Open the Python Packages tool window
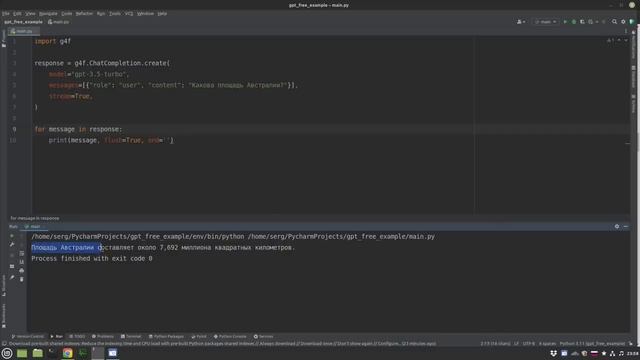This screenshot has width=640, height=360. coord(166,337)
